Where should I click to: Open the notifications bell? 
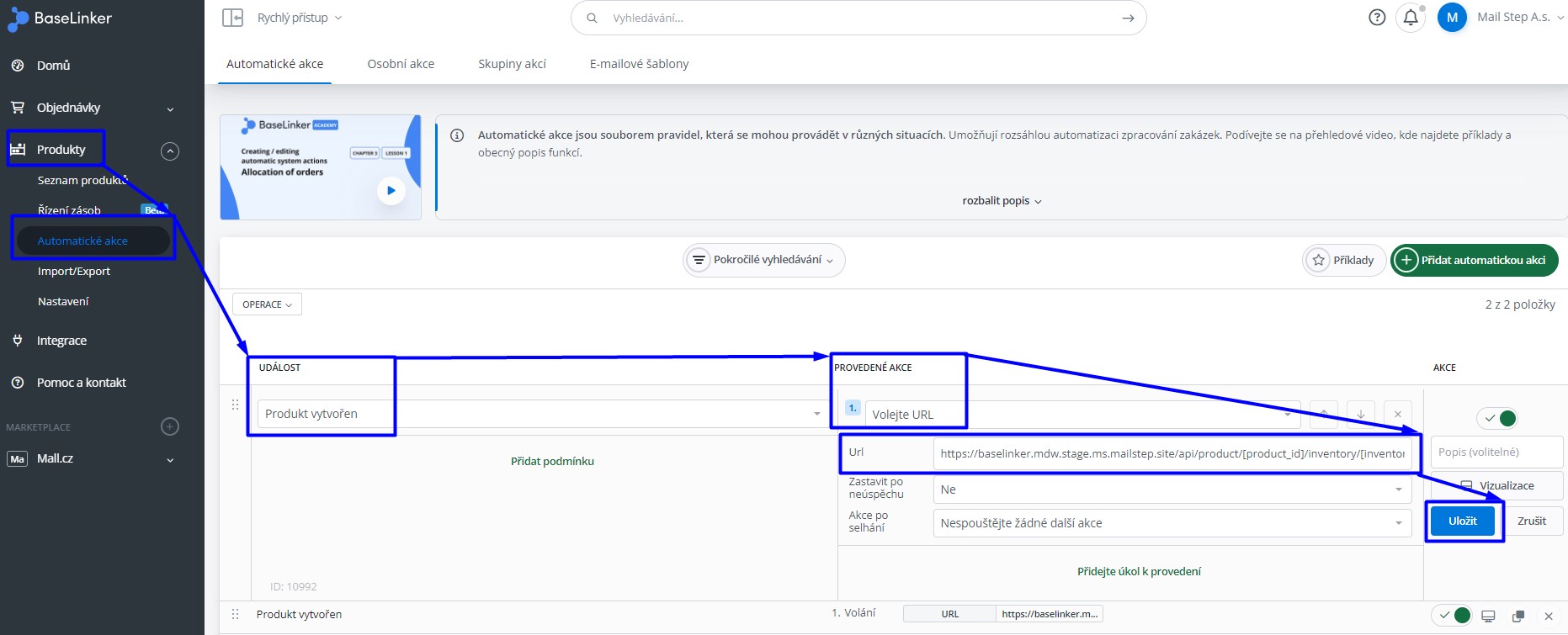[1411, 18]
